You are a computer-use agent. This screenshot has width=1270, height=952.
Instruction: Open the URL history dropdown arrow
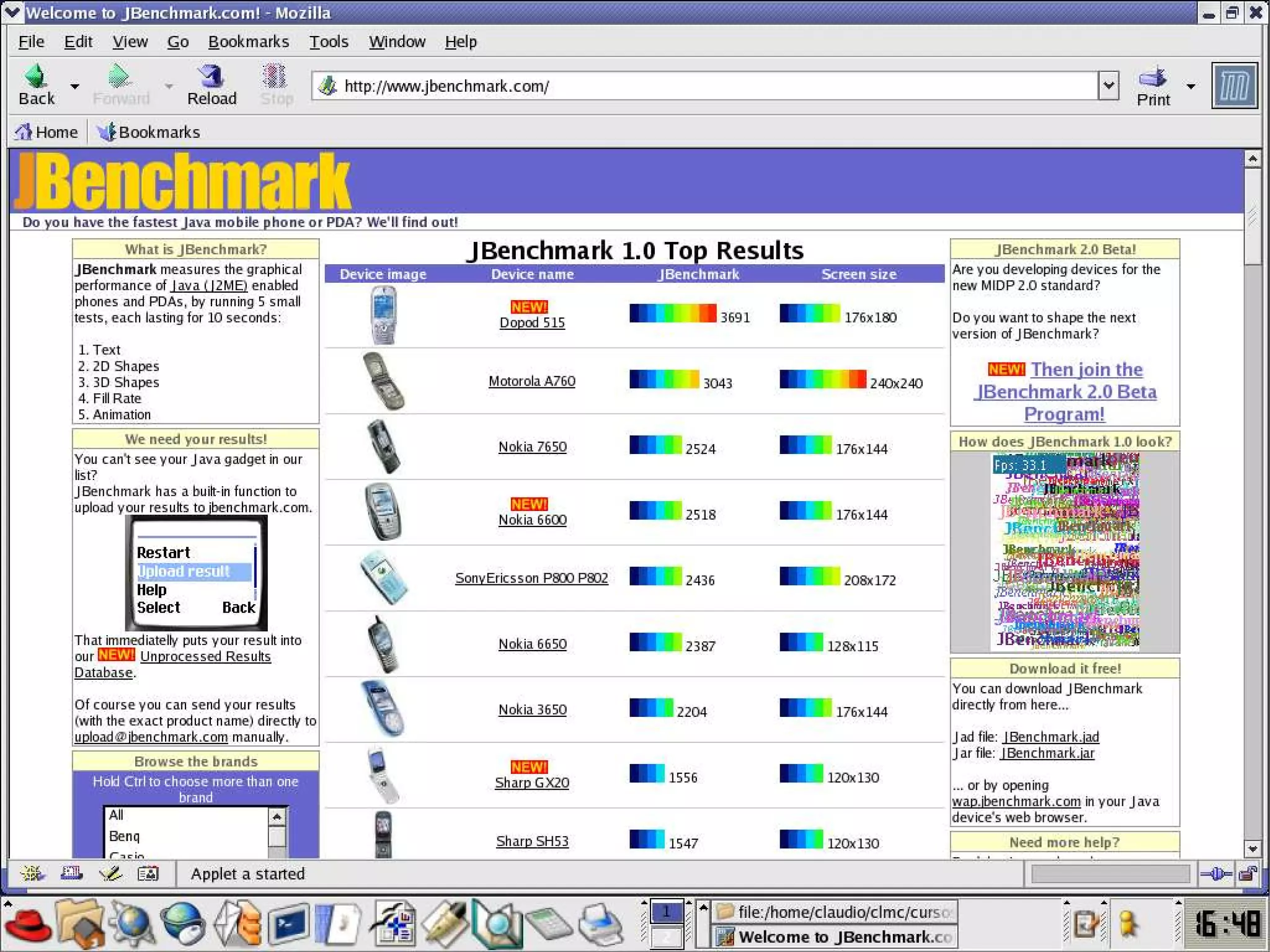1108,86
